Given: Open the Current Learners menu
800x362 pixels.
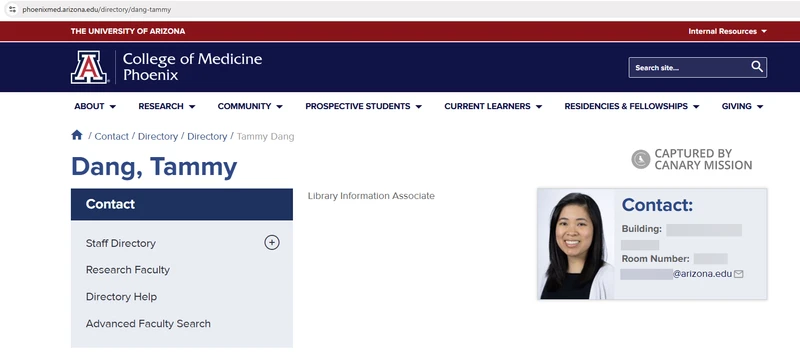Looking at the screenshot, I should 493,106.
